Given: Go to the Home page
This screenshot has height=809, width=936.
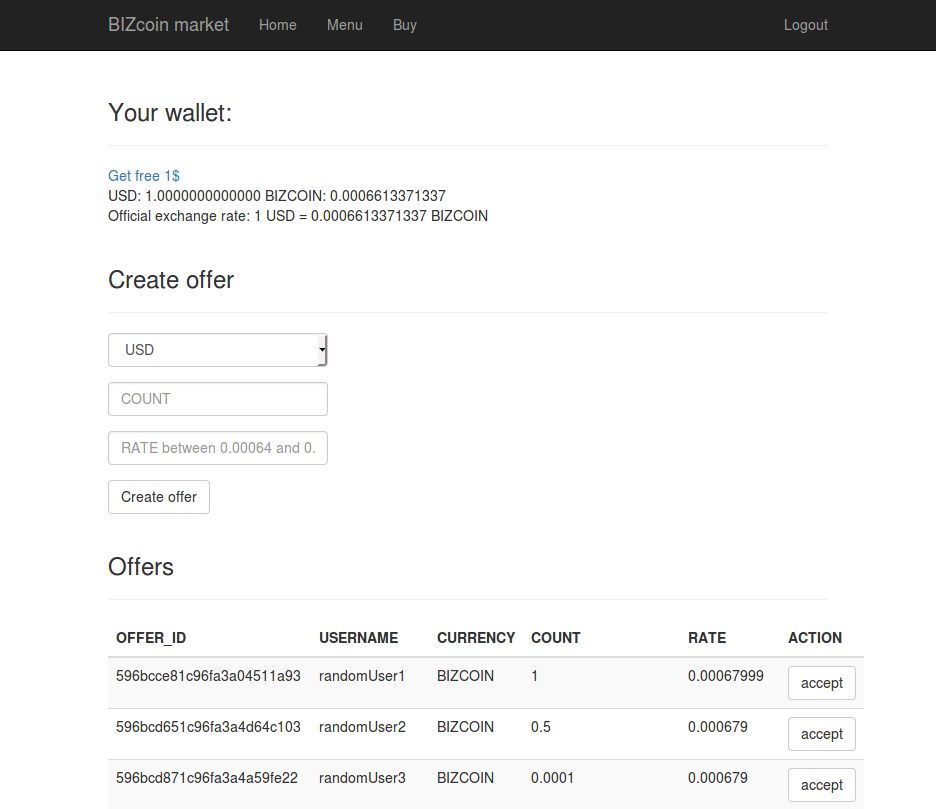Looking at the screenshot, I should click(x=277, y=25).
